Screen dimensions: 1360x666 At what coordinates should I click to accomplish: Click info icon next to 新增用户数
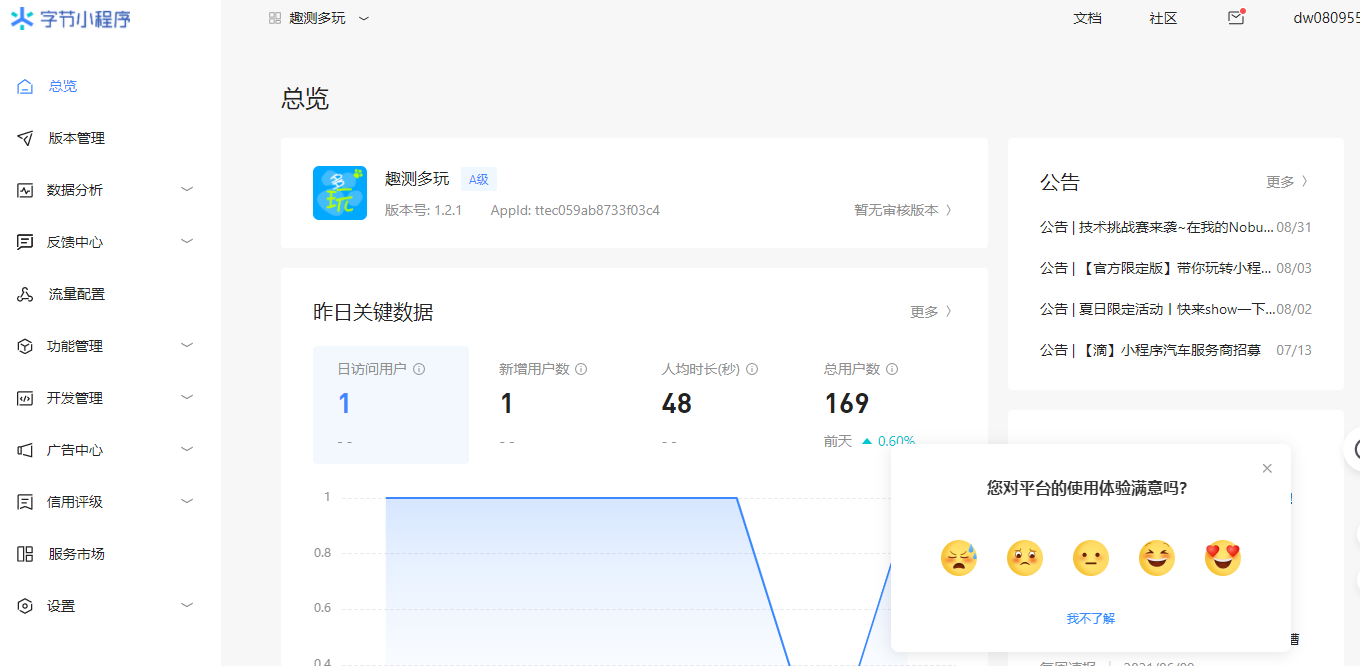581,369
